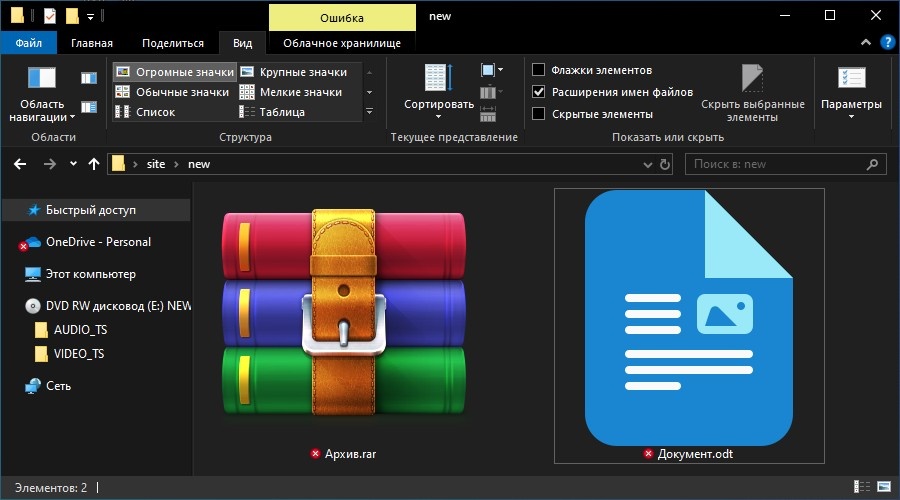Go up one folder level
This screenshot has width=900, height=500.
[94, 164]
